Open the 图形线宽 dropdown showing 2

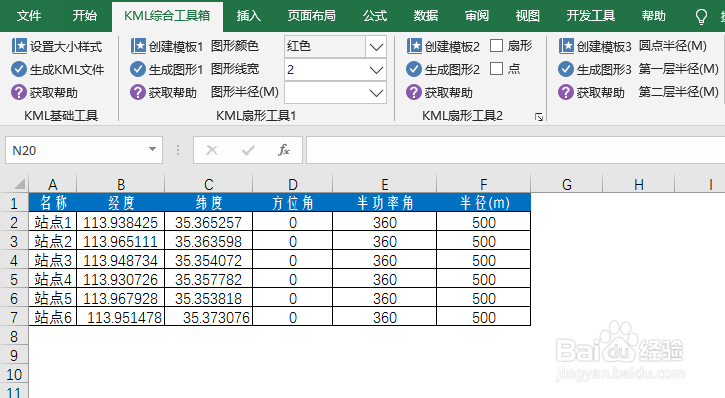tap(376, 70)
